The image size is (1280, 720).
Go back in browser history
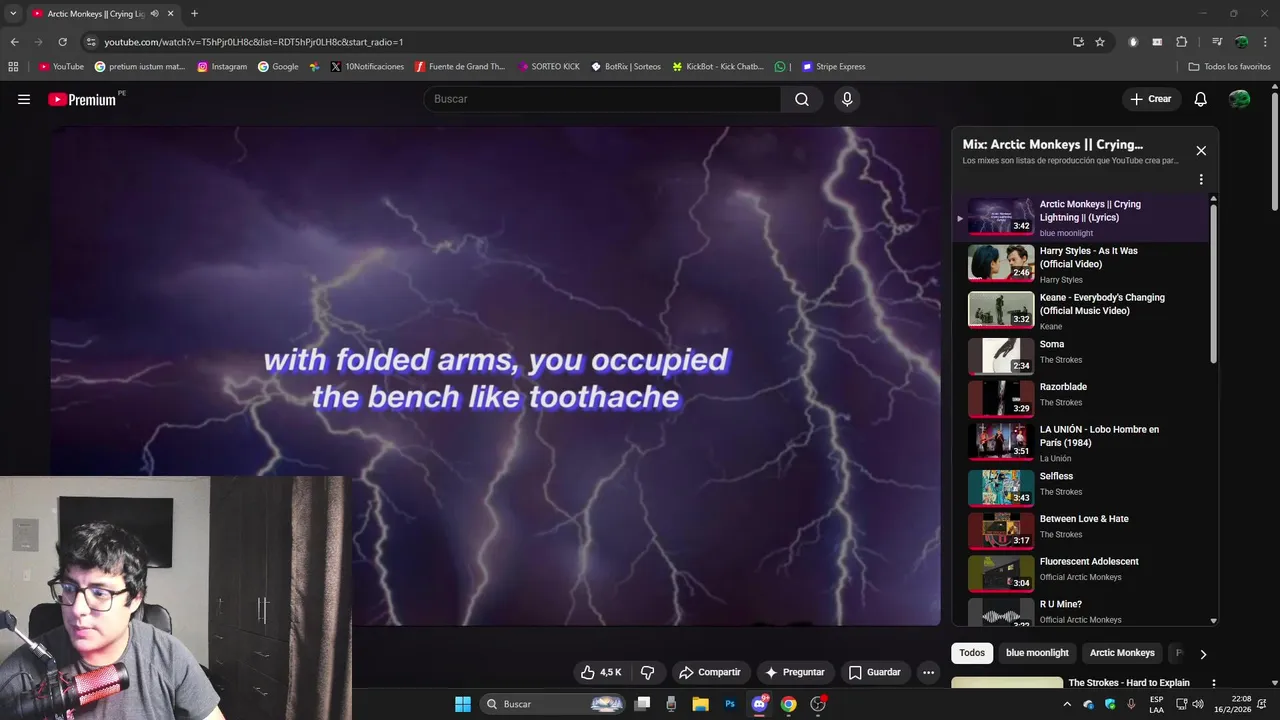pyautogui.click(x=14, y=42)
